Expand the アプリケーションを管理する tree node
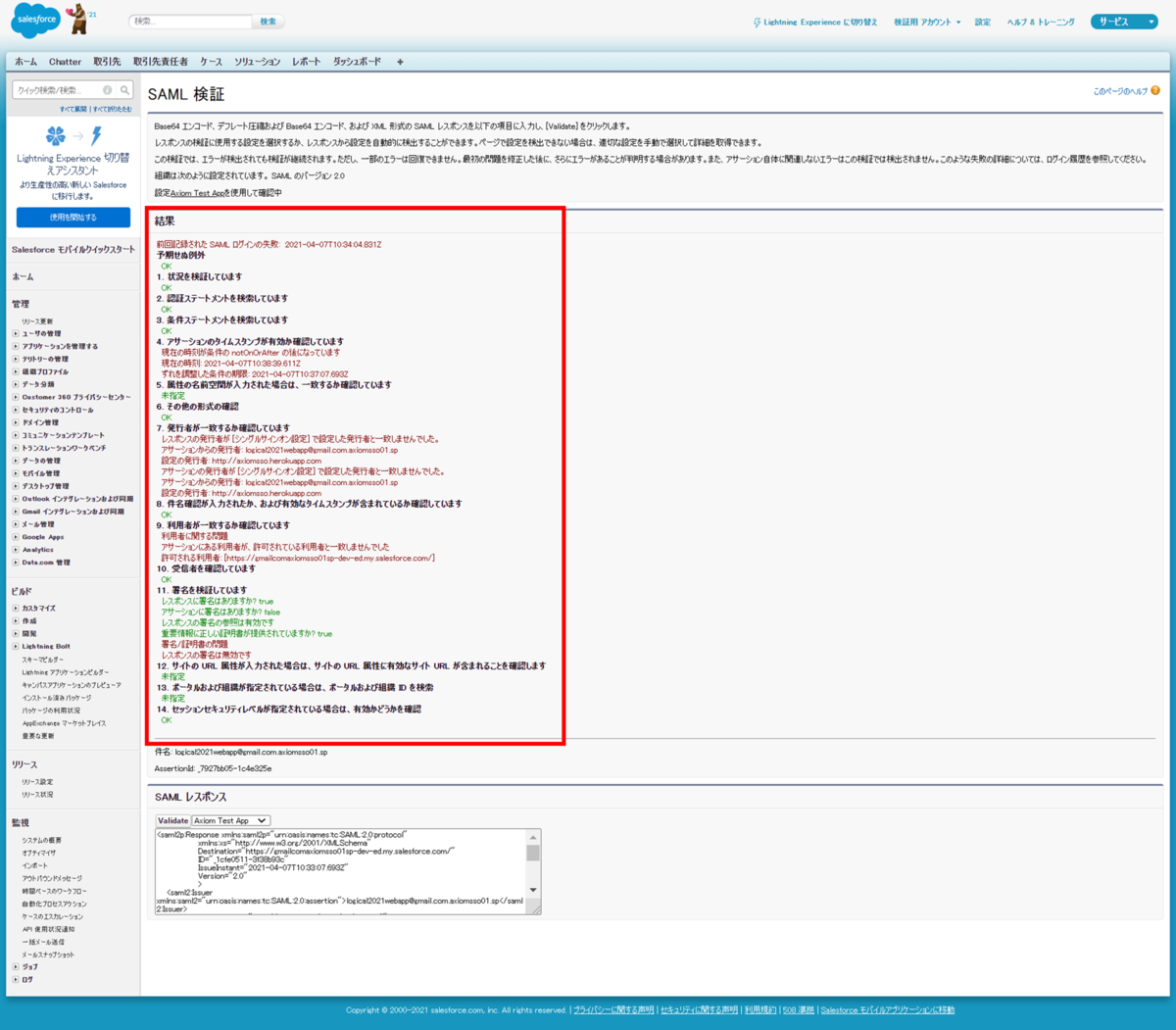 coord(16,347)
